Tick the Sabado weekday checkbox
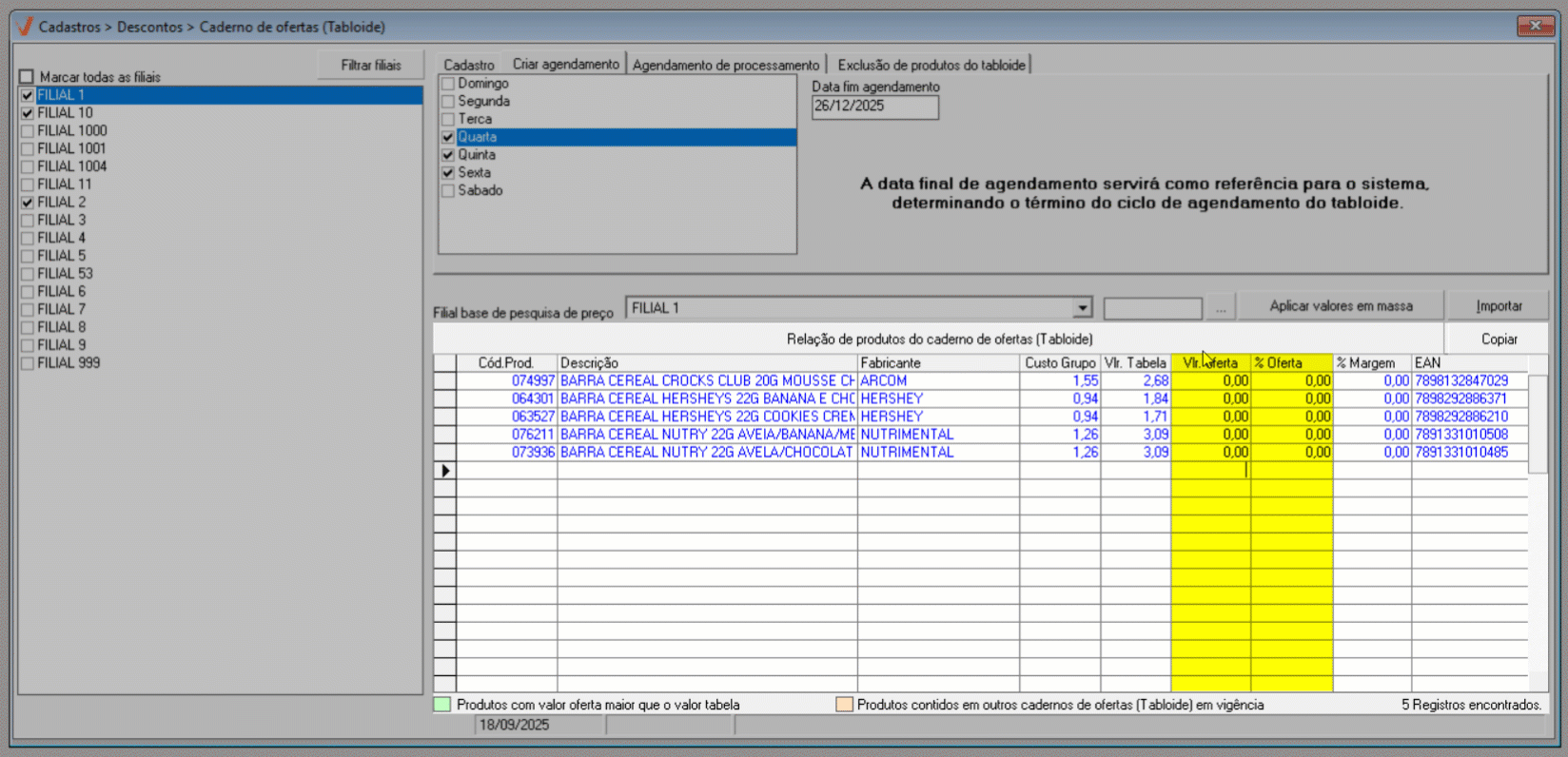This screenshot has height=757, width=1568. pos(448,191)
